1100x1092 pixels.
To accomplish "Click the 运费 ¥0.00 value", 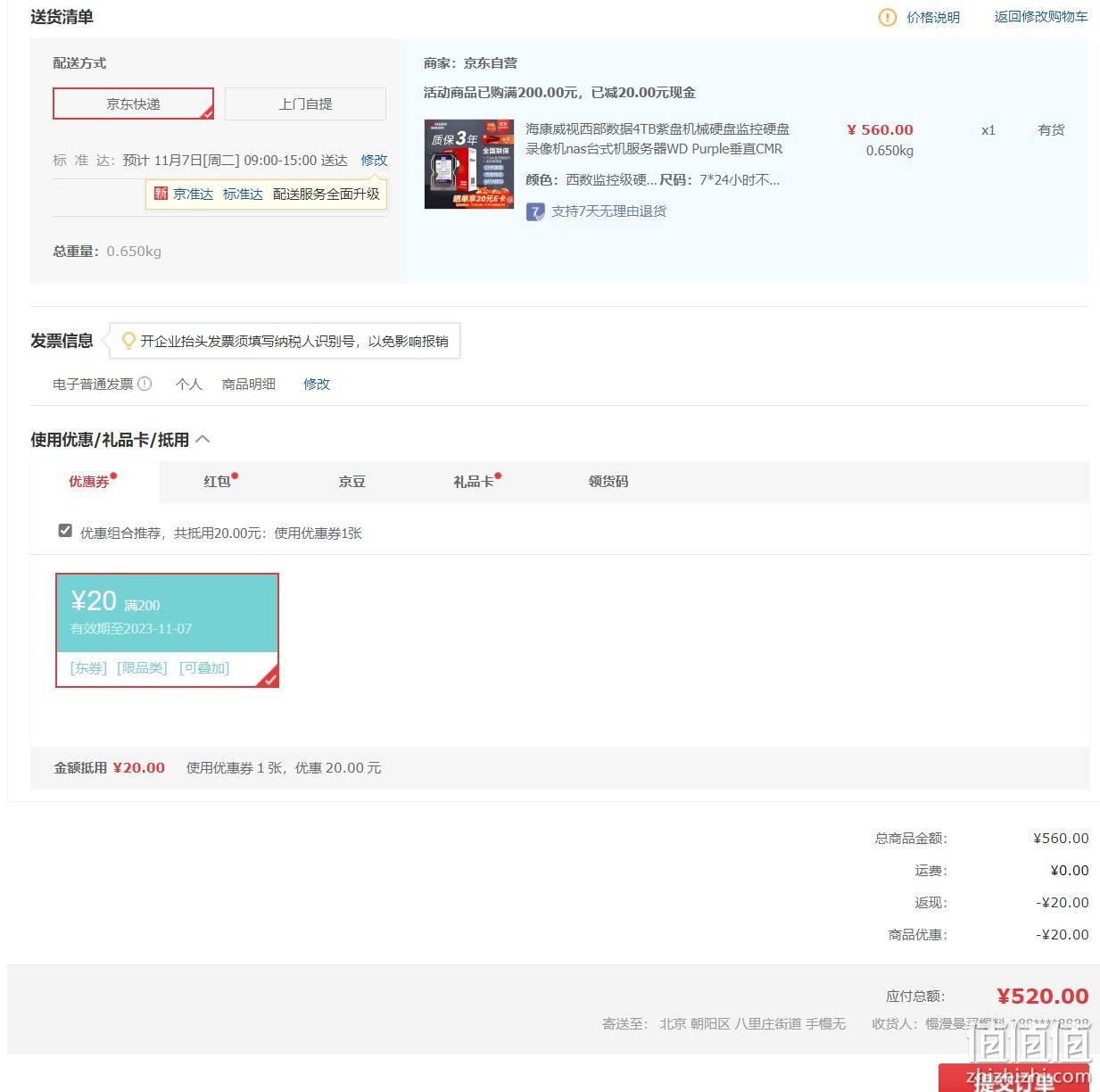I will 1070,871.
